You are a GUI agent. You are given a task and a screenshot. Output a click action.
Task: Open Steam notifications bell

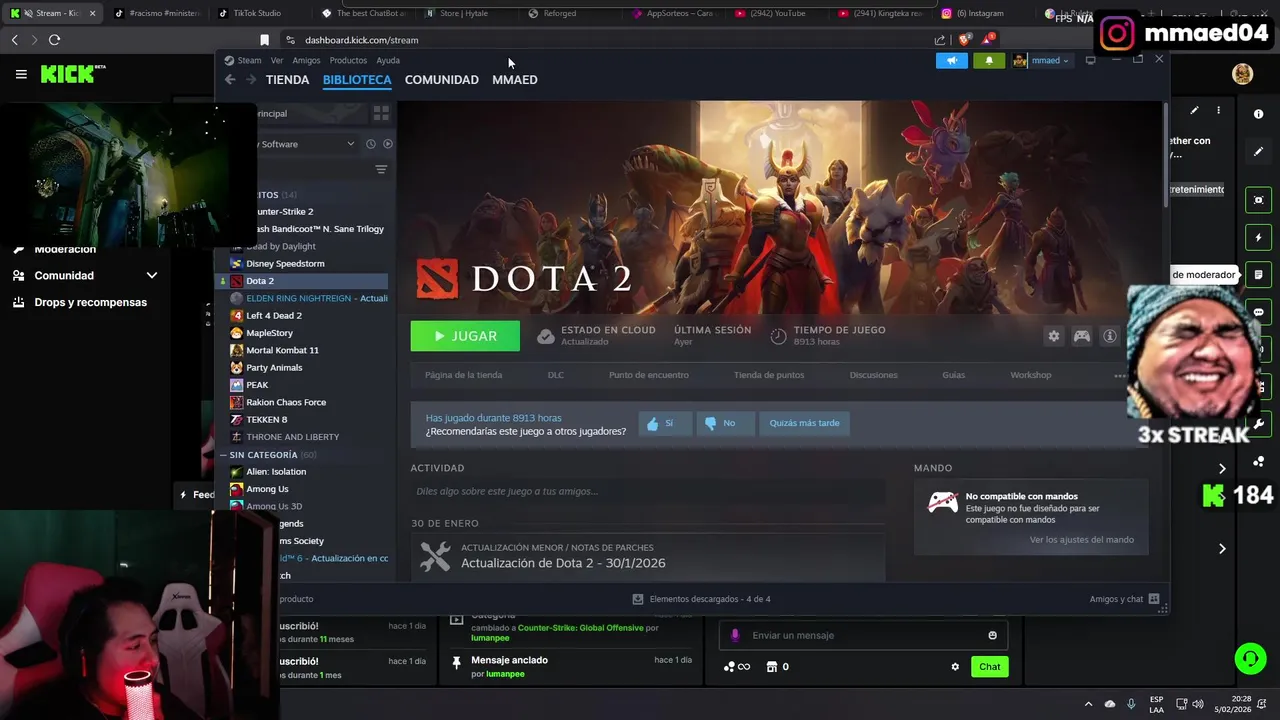(x=989, y=60)
